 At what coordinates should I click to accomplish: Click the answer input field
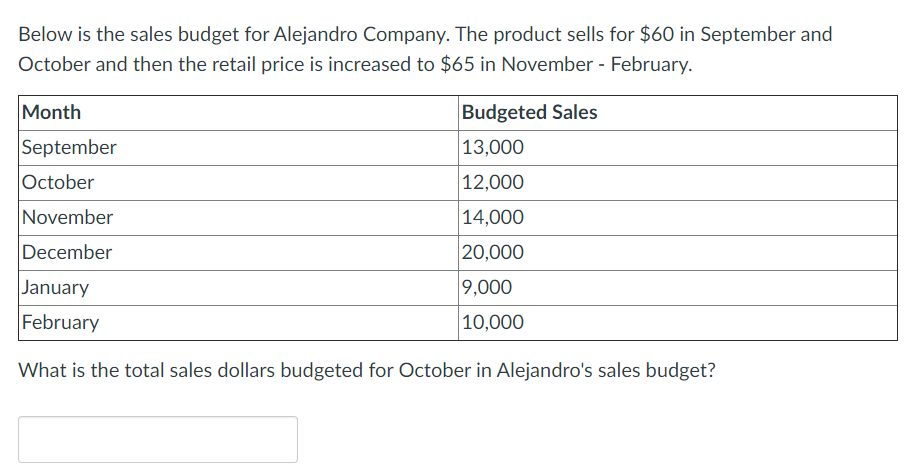(x=158, y=439)
